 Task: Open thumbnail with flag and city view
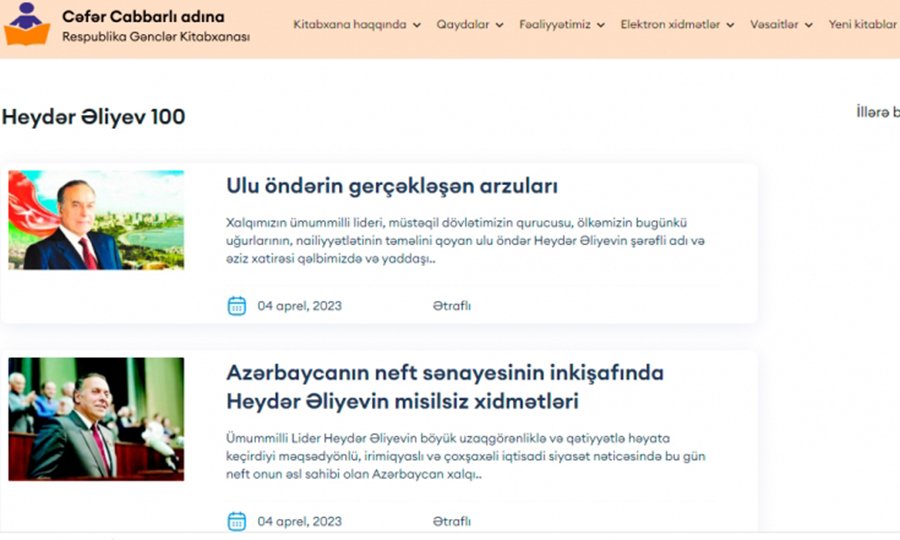(96, 220)
